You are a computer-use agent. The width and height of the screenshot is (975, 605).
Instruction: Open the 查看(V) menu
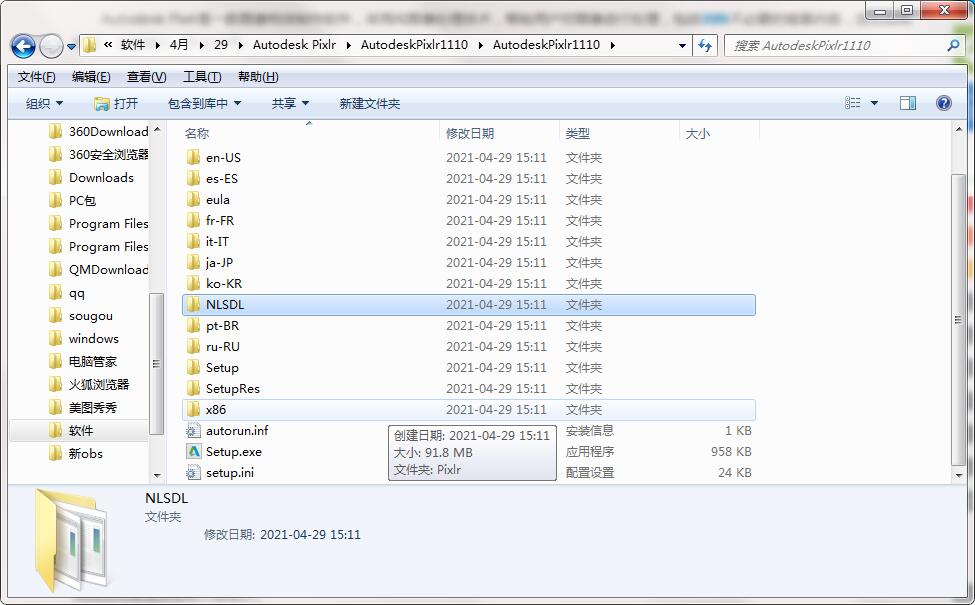(146, 76)
